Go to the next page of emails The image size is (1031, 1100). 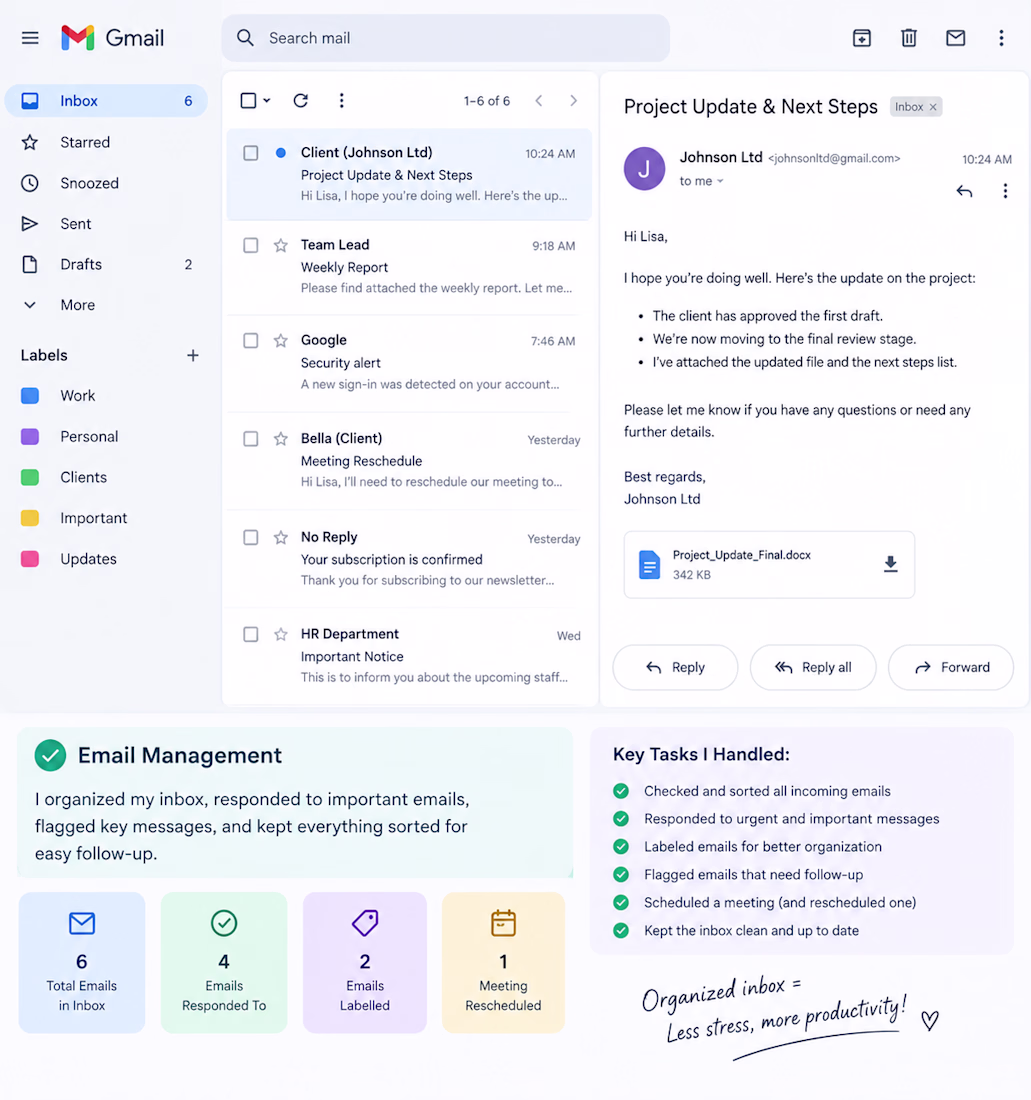tap(574, 100)
